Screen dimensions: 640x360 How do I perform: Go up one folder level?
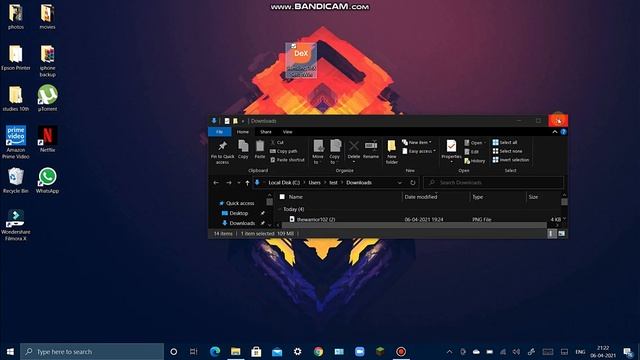(x=247, y=183)
